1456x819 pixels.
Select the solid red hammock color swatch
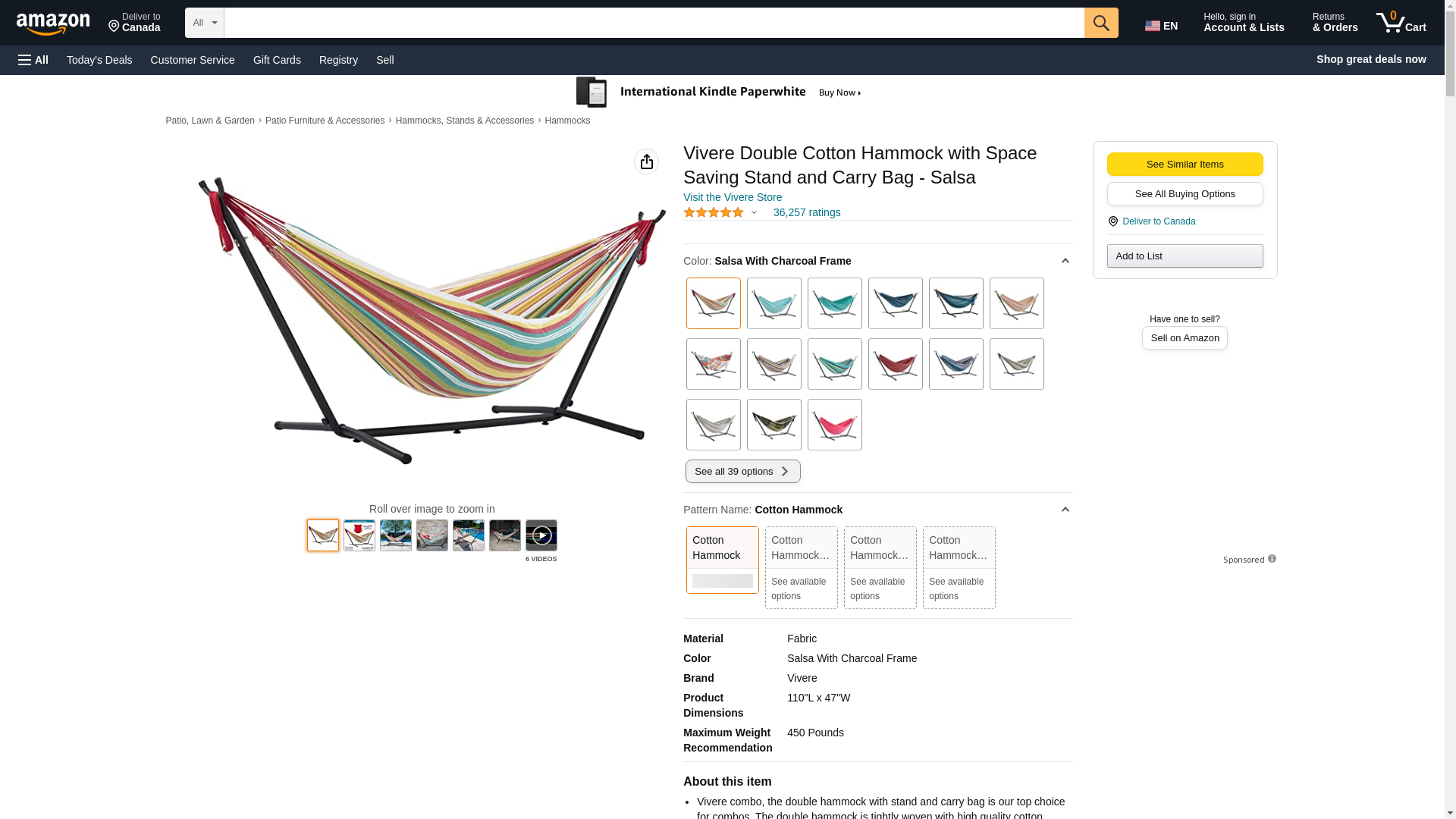point(895,364)
